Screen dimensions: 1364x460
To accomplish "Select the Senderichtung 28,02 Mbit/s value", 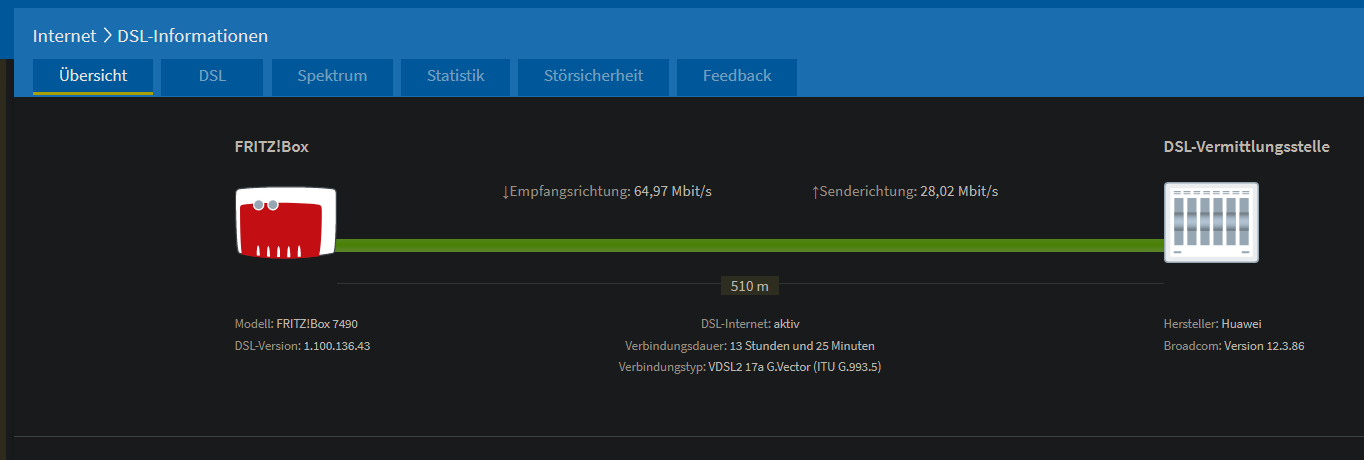I will click(x=905, y=191).
